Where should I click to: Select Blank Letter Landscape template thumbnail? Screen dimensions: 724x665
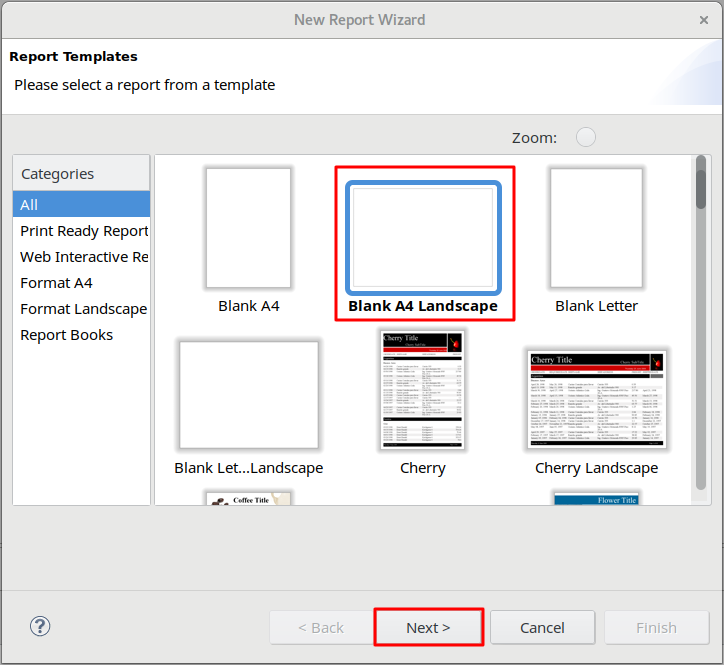click(248, 395)
